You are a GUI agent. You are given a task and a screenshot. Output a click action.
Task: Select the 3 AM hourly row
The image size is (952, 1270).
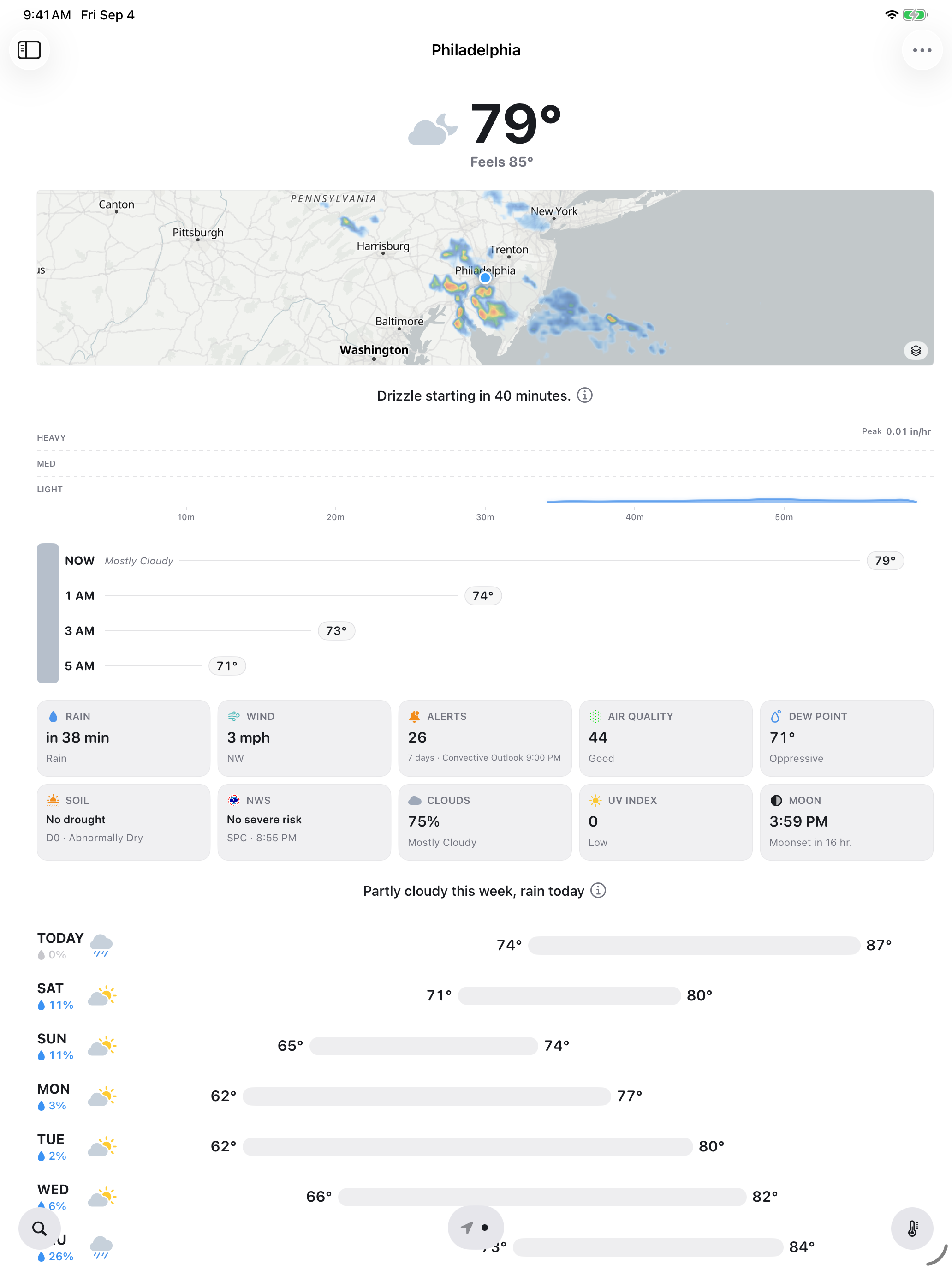pyautogui.click(x=484, y=630)
